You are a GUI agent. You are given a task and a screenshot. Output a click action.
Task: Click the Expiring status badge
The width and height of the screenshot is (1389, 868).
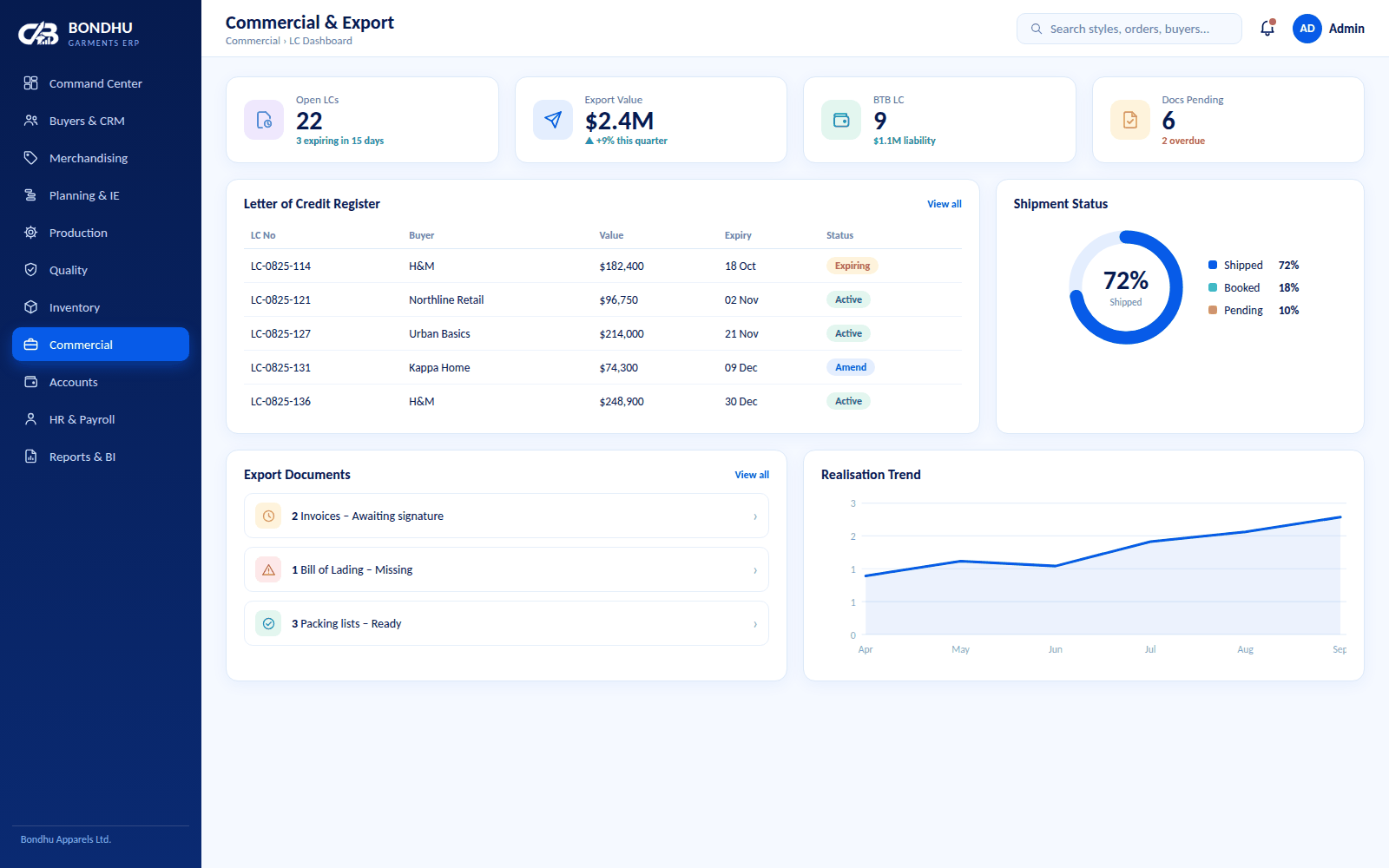point(852,266)
